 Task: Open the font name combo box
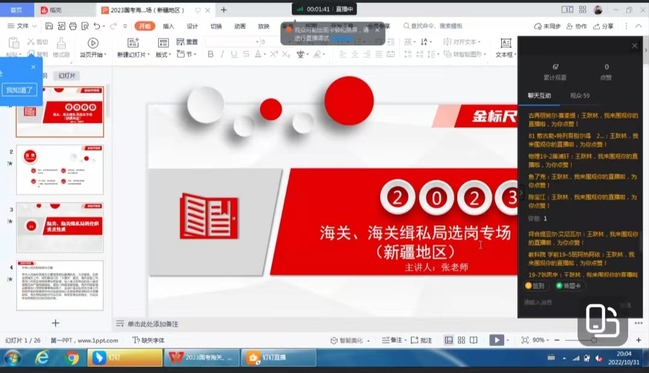click(x=232, y=42)
